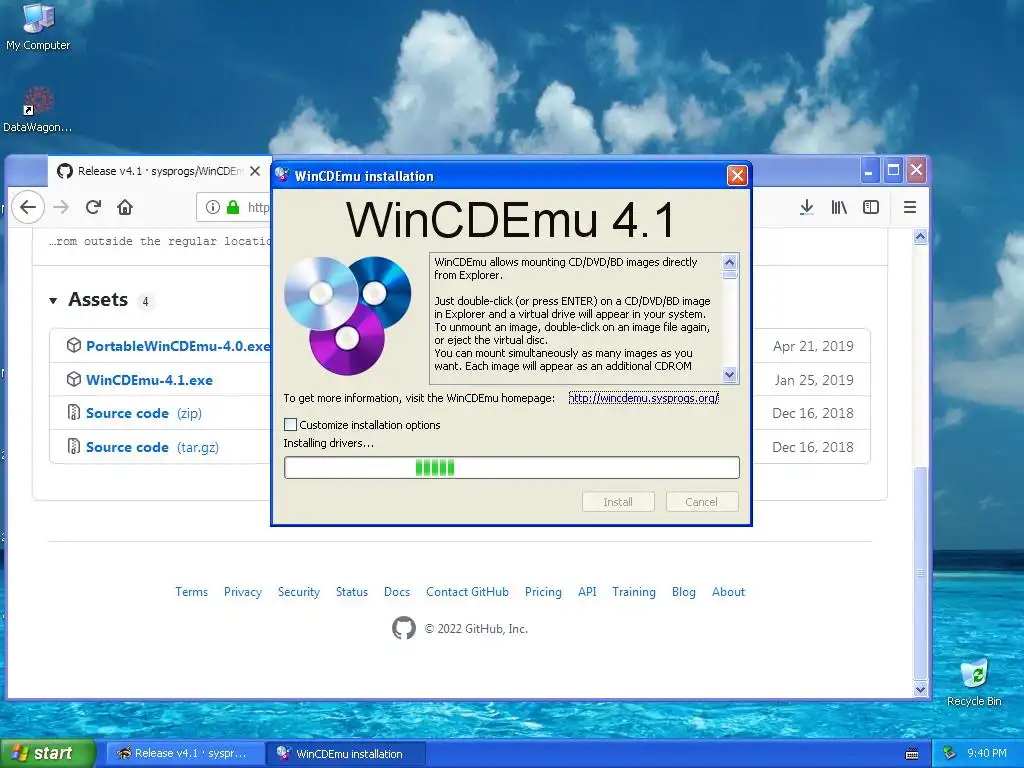The width and height of the screenshot is (1024, 768).
Task: Click the taskbar clock 9:40 PM
Action: [987, 754]
